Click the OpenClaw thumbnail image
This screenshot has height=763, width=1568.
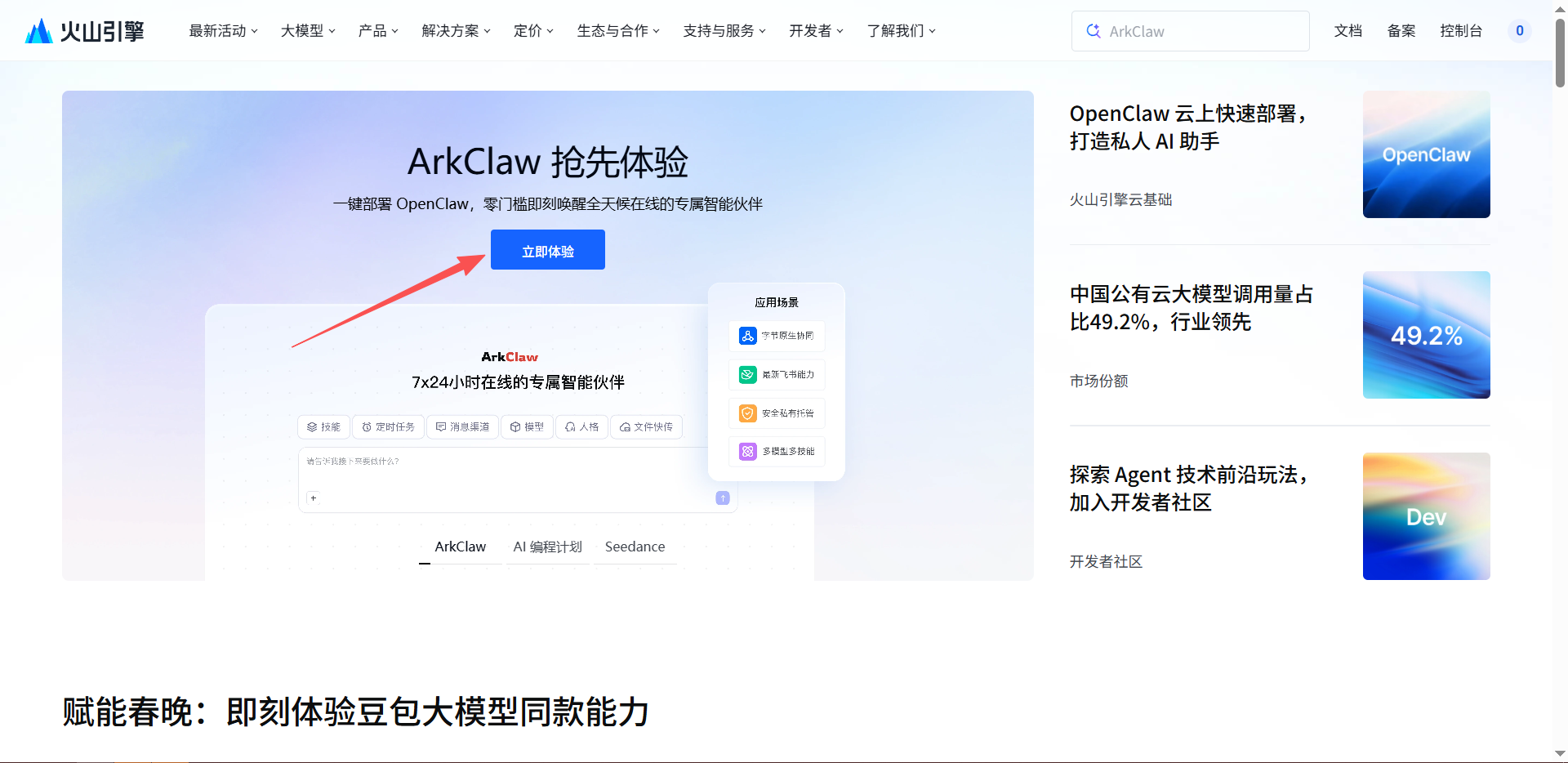pyautogui.click(x=1426, y=154)
